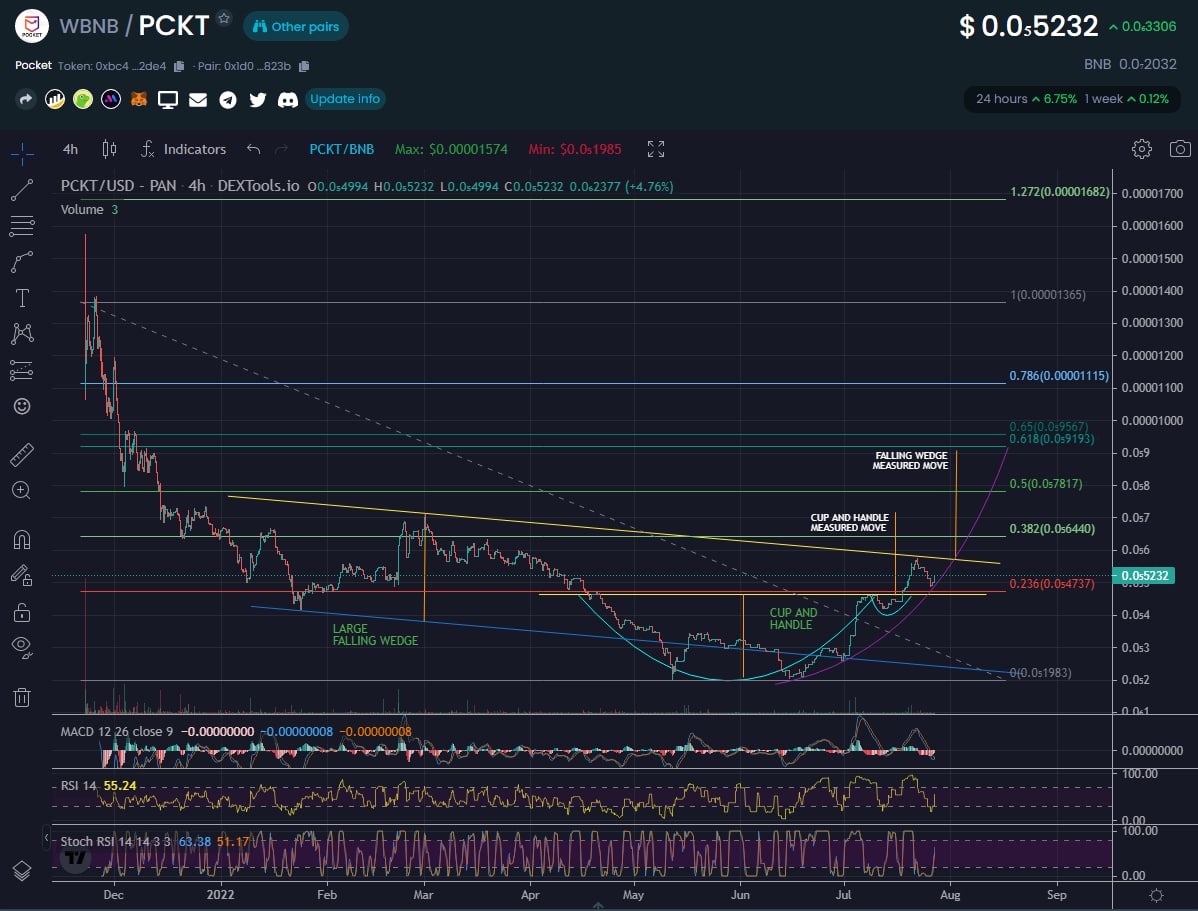Open the Discord icon link
The image size is (1198, 911).
pyautogui.click(x=287, y=99)
